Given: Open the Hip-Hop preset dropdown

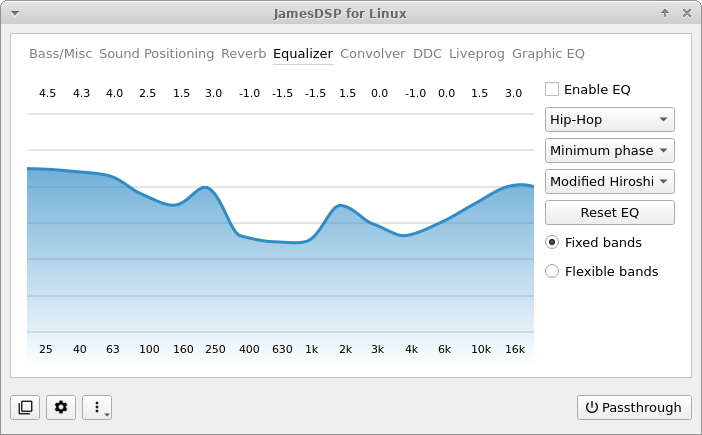Looking at the screenshot, I should (609, 119).
